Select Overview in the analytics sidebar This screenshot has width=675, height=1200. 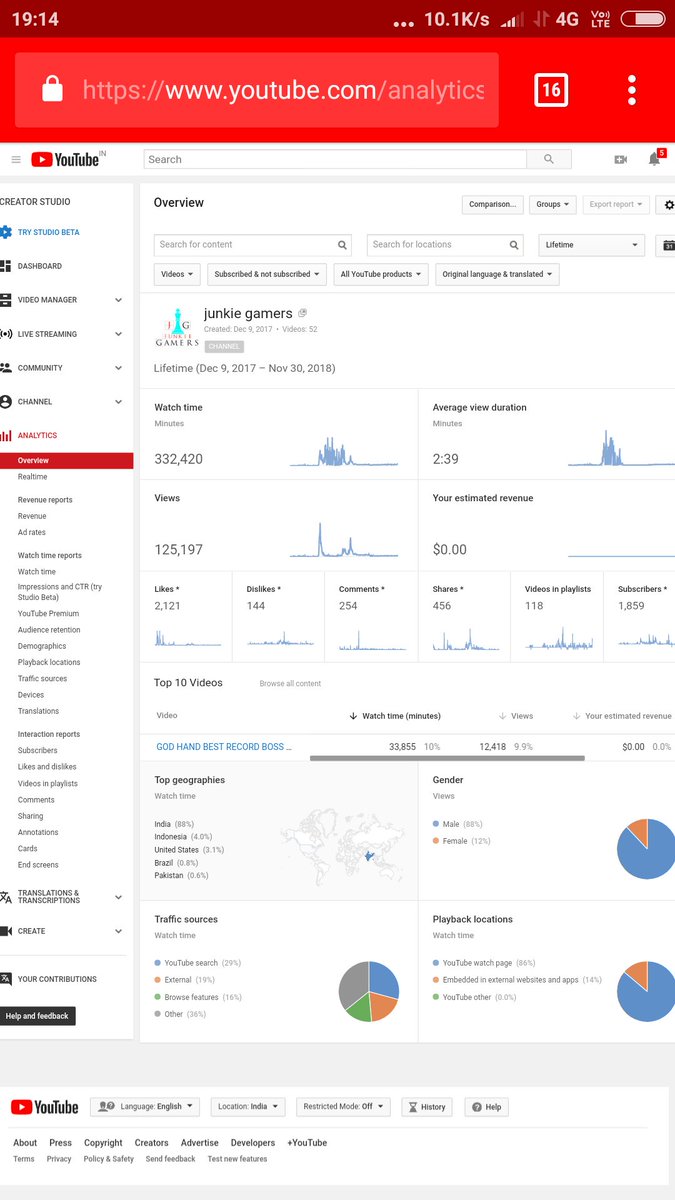coord(66,461)
